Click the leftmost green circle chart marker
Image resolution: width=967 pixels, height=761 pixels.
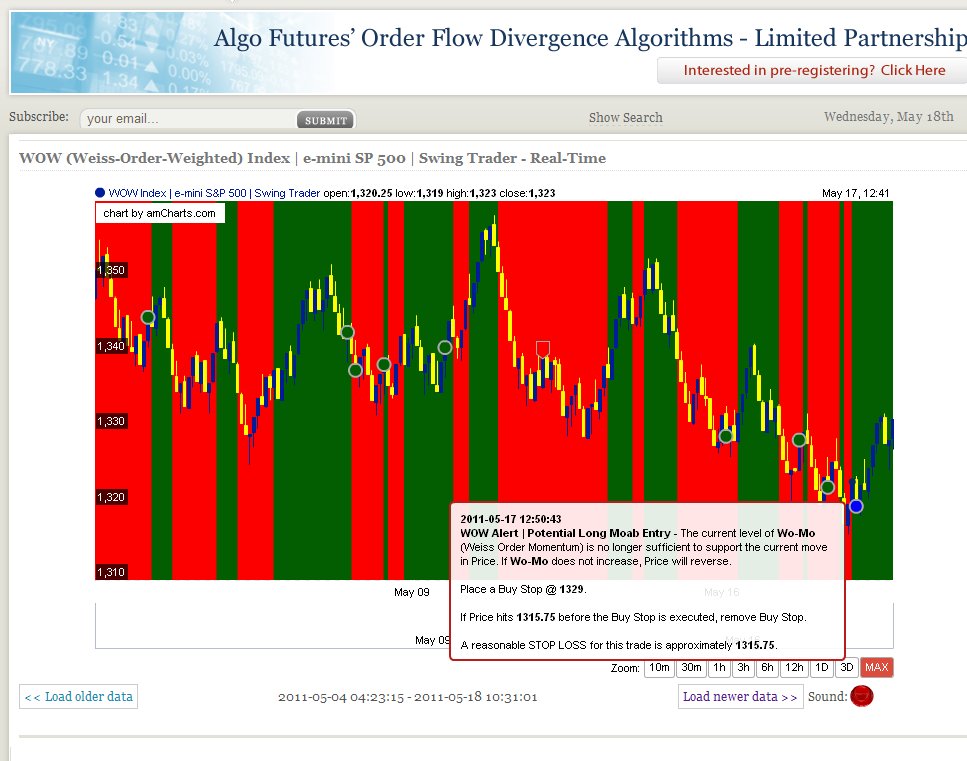click(148, 318)
